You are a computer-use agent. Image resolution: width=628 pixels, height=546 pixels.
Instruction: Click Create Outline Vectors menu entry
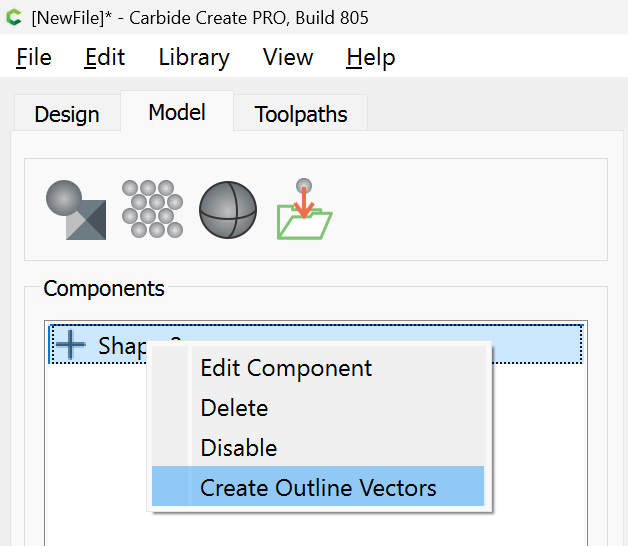click(318, 486)
